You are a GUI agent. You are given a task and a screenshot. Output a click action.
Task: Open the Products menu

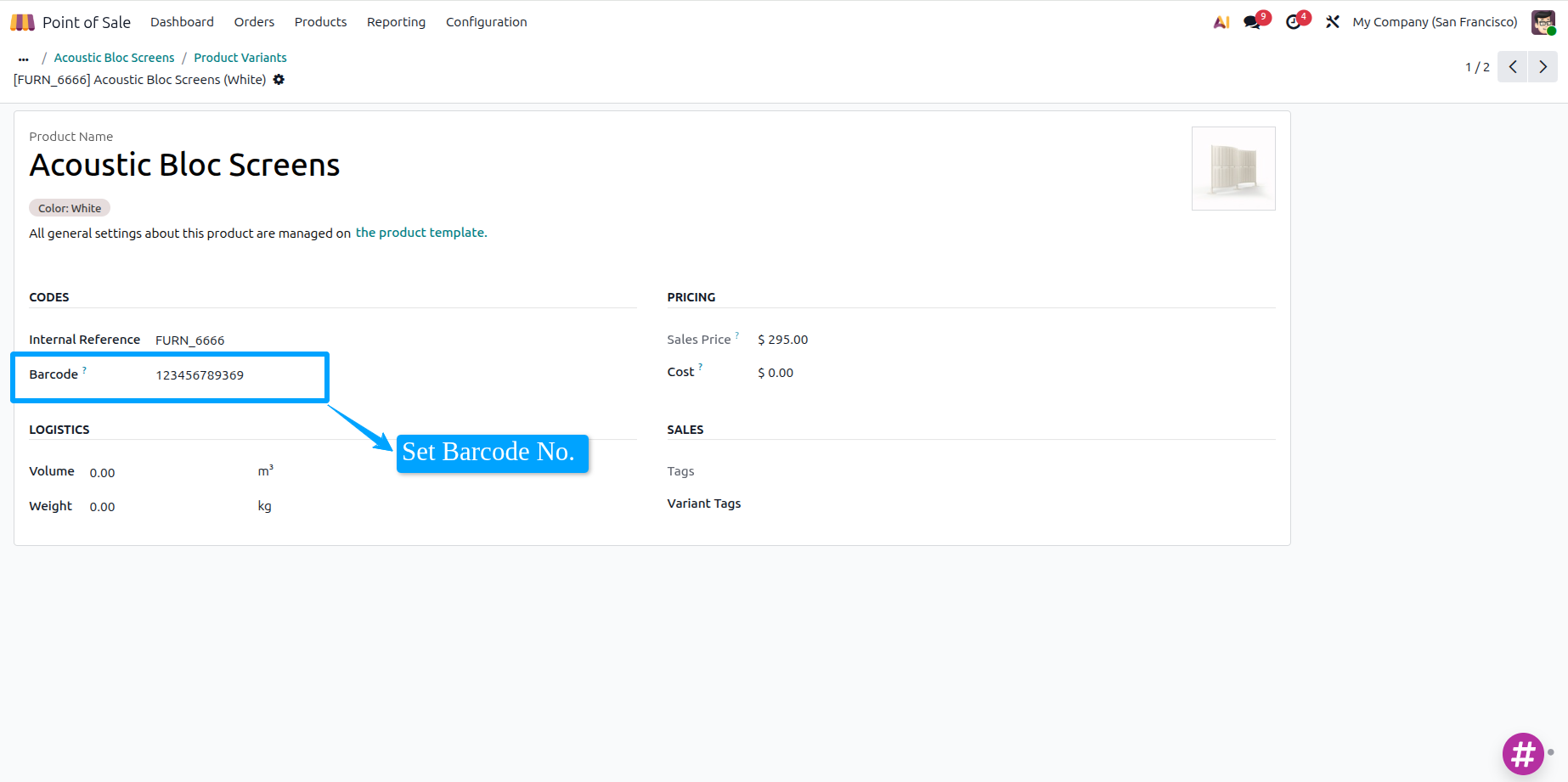click(x=320, y=22)
